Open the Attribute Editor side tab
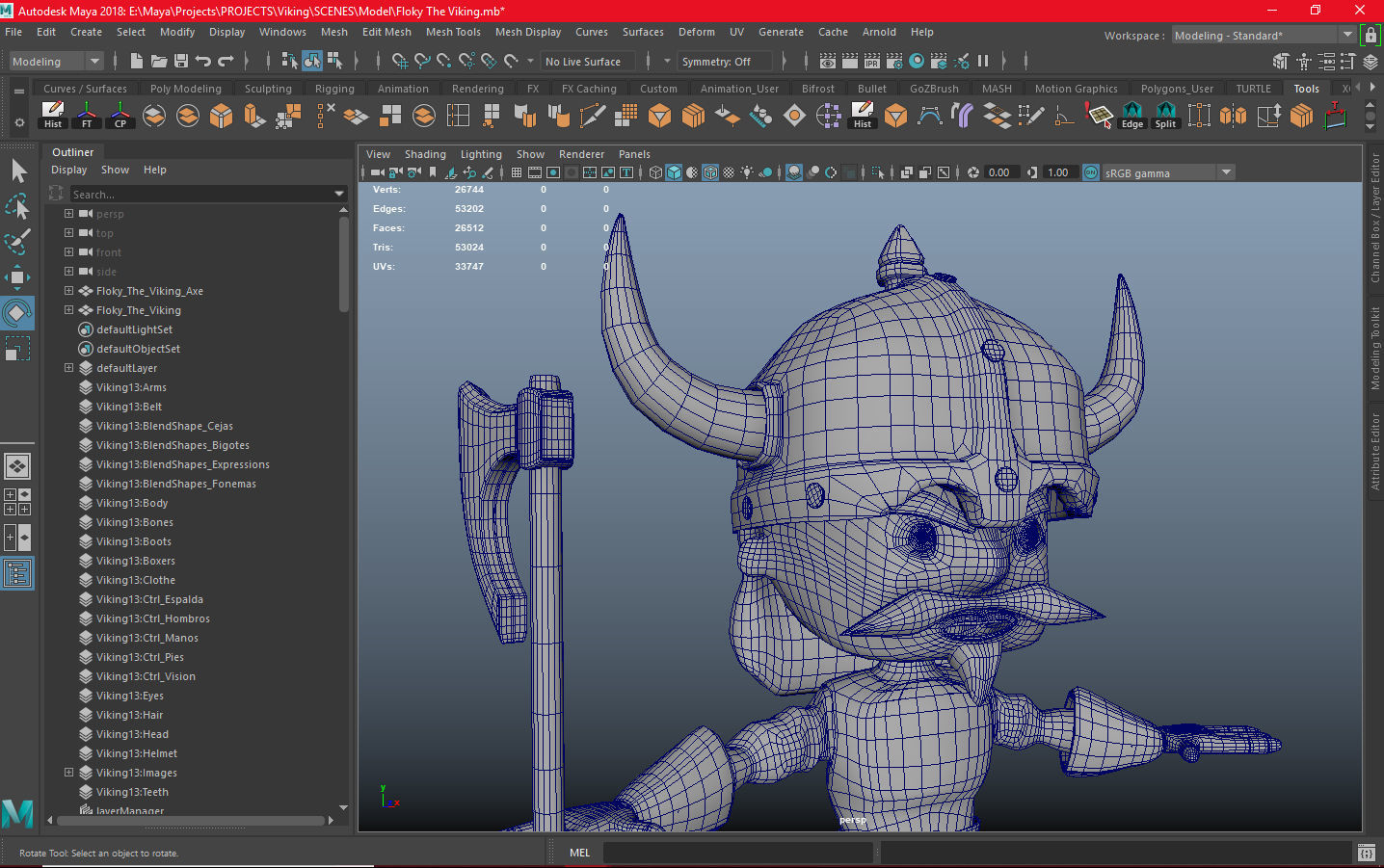Screen dimensions: 1384x868 point(1375,452)
